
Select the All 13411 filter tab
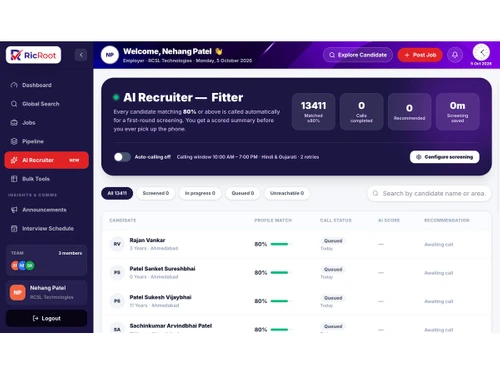[117, 193]
